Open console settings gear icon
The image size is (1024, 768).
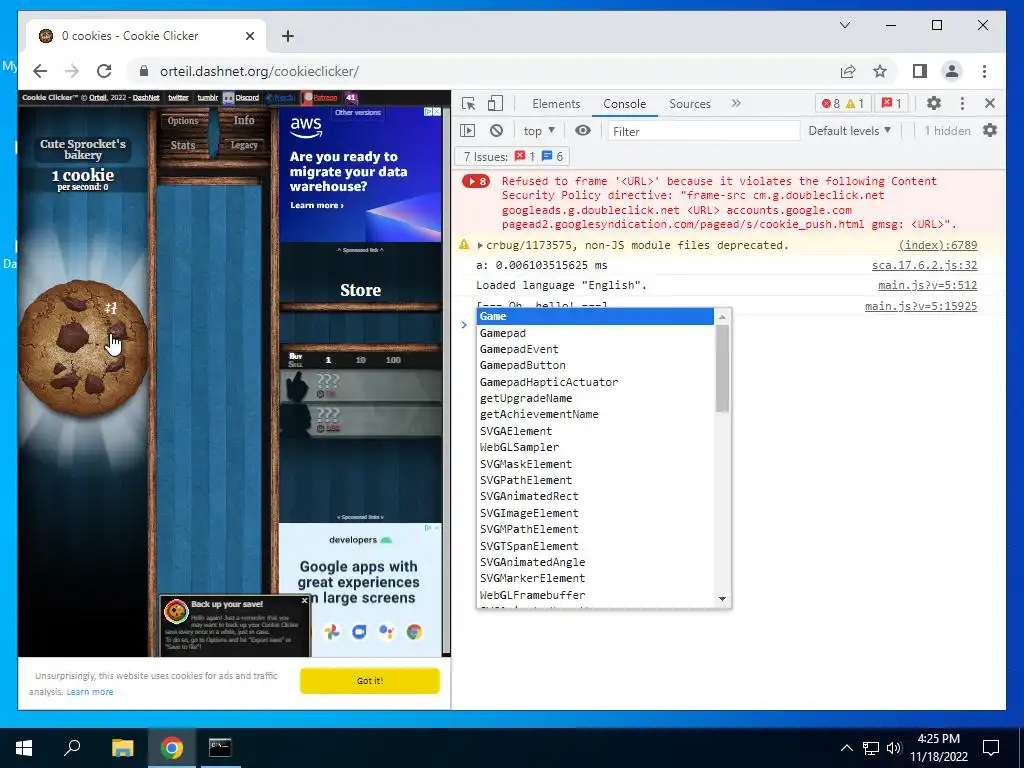[x=990, y=131]
